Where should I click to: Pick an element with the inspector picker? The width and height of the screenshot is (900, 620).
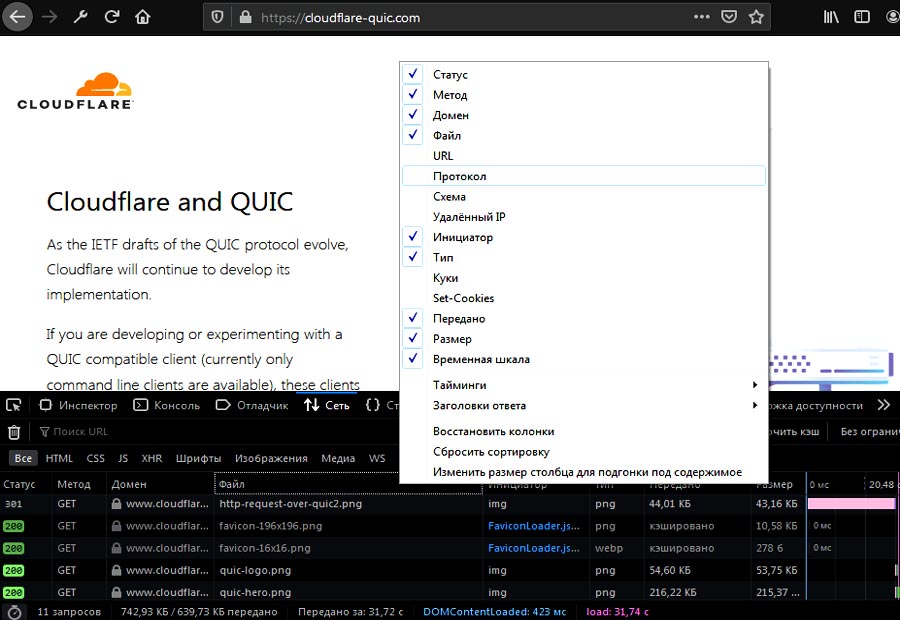[x=13, y=405]
